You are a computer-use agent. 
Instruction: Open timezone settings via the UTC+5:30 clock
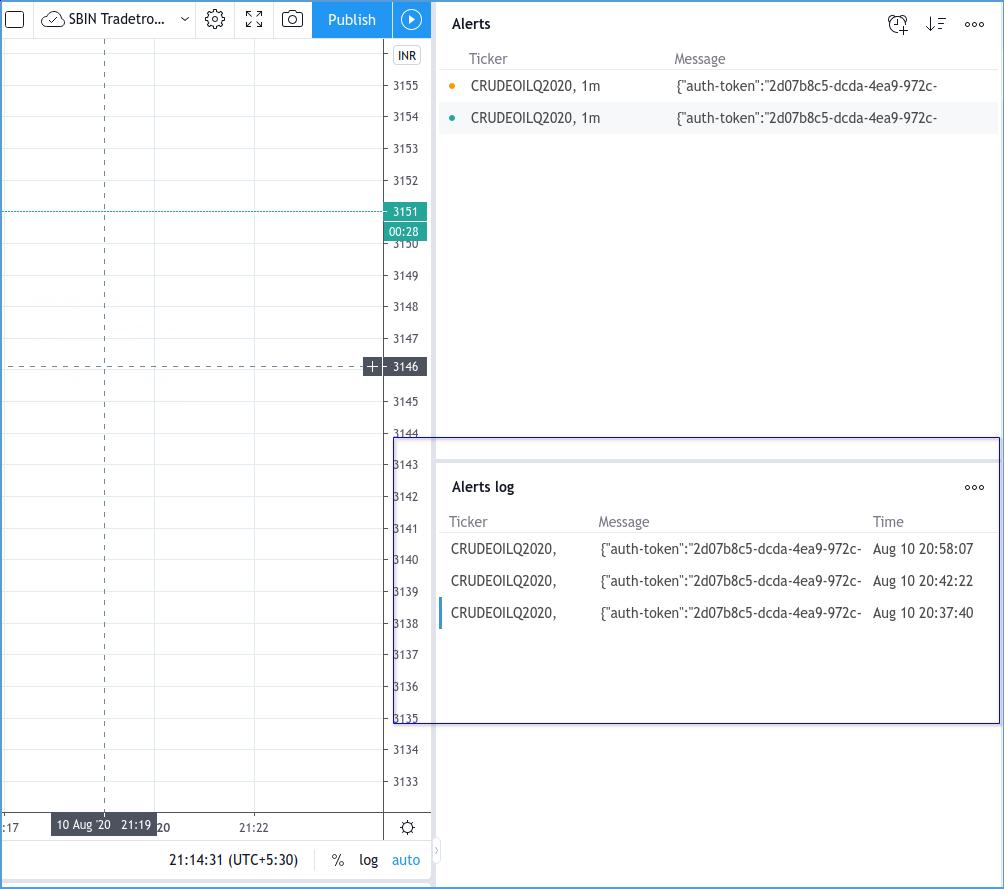(233, 860)
